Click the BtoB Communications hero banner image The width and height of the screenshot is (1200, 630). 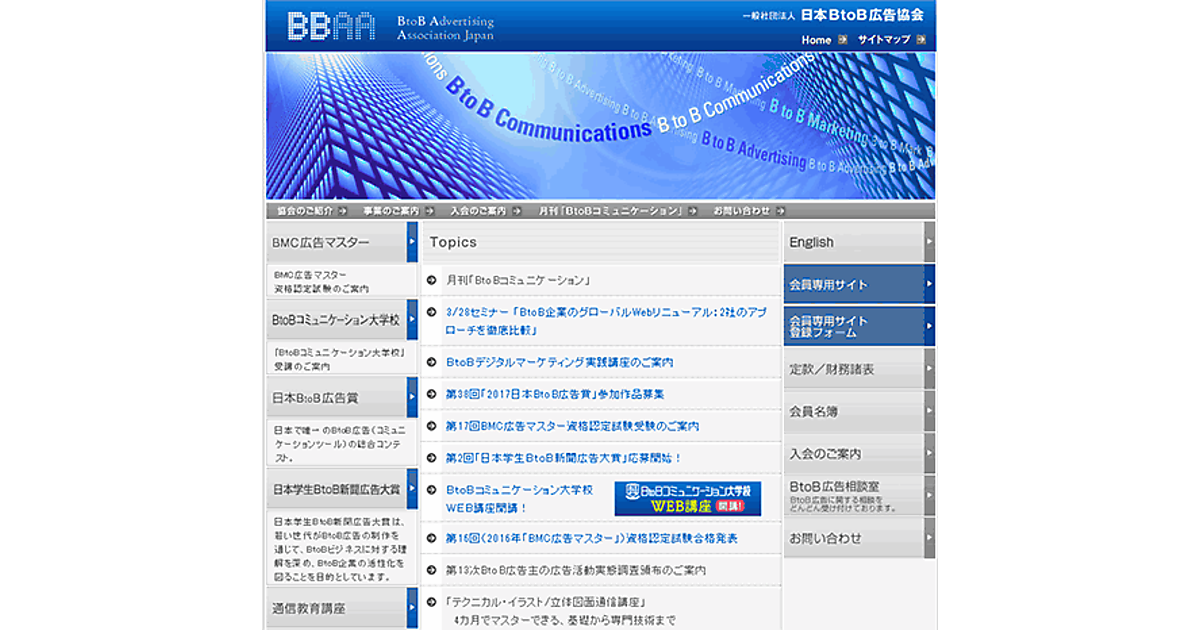tap(600, 126)
